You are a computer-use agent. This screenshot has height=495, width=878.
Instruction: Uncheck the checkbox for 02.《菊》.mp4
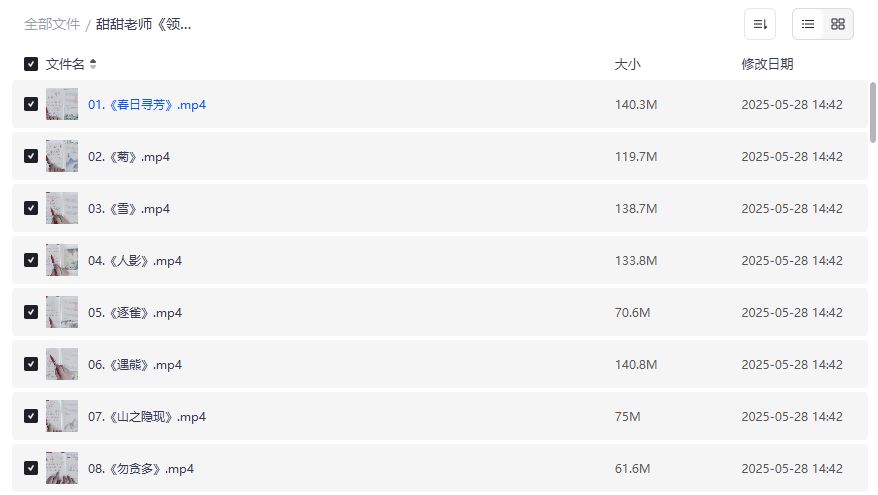(31, 156)
